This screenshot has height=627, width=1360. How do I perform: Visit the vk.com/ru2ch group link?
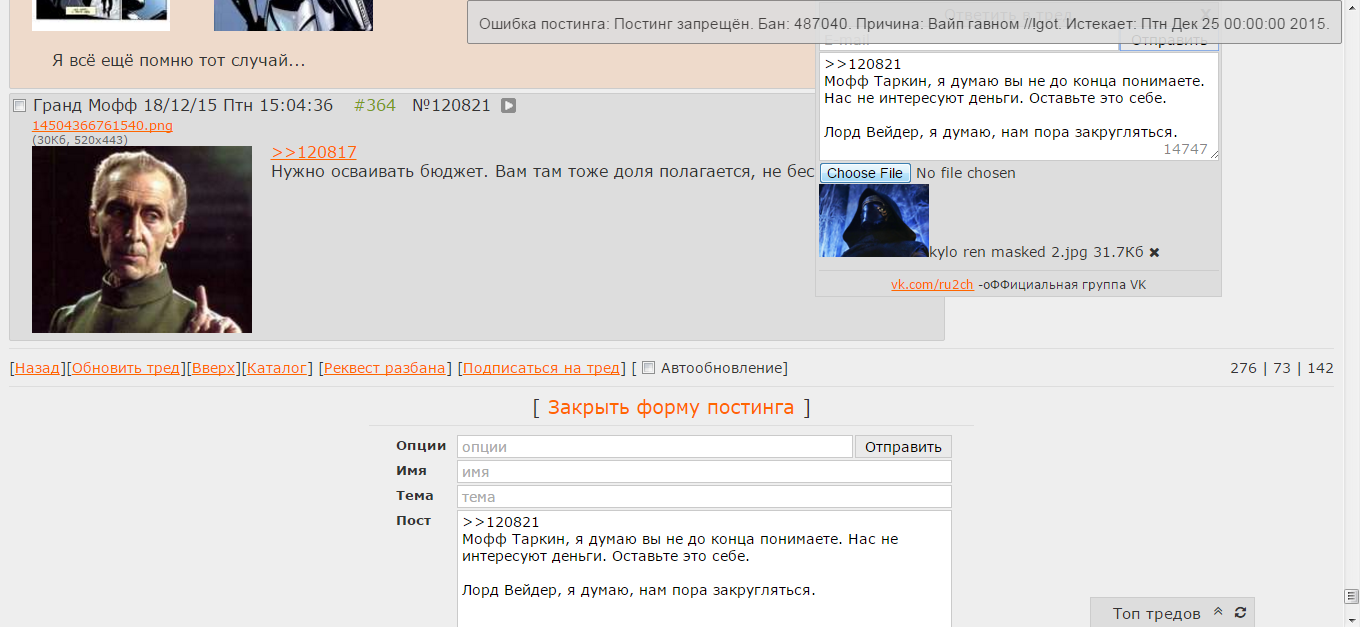coord(932,285)
